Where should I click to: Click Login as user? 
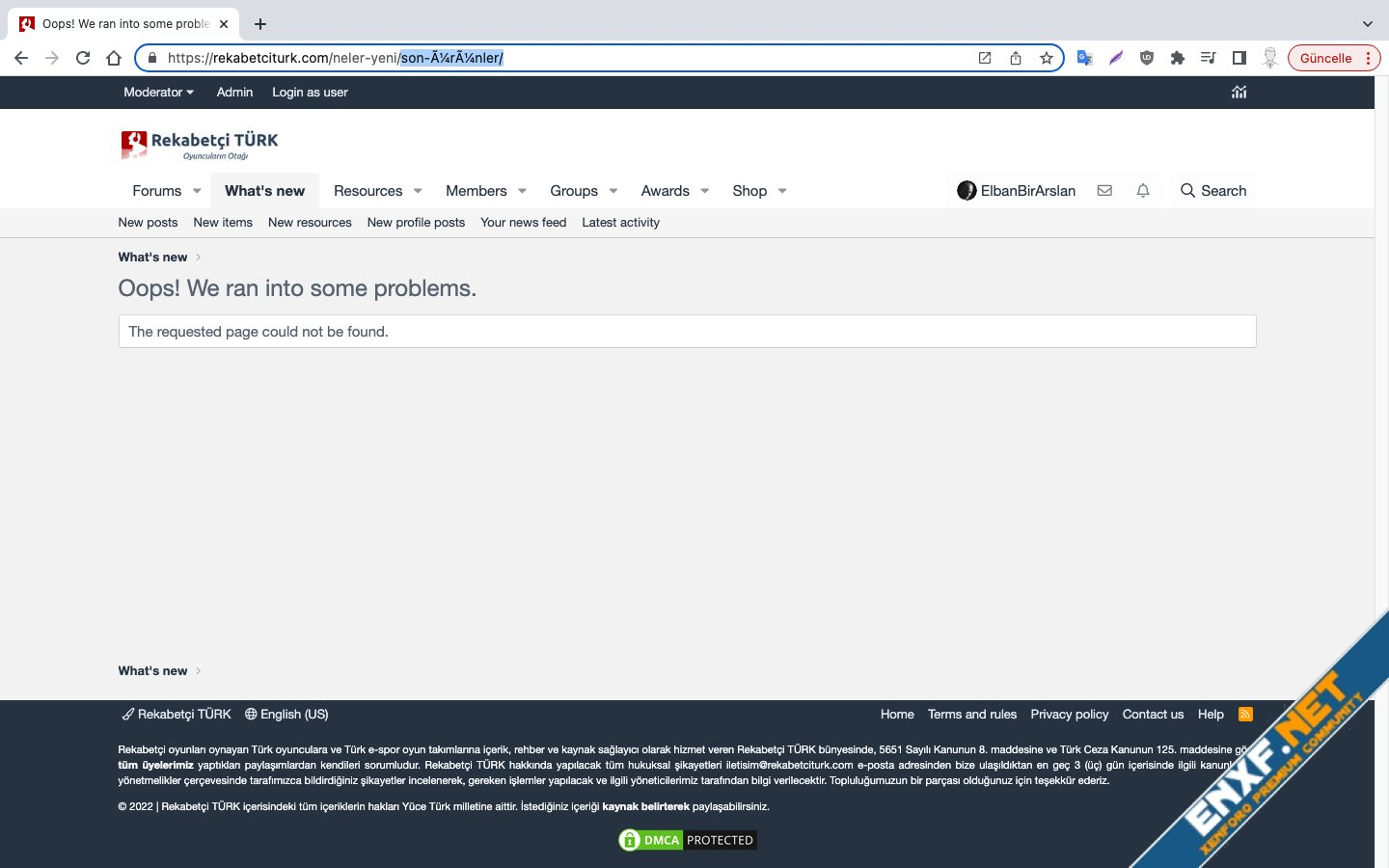[310, 93]
